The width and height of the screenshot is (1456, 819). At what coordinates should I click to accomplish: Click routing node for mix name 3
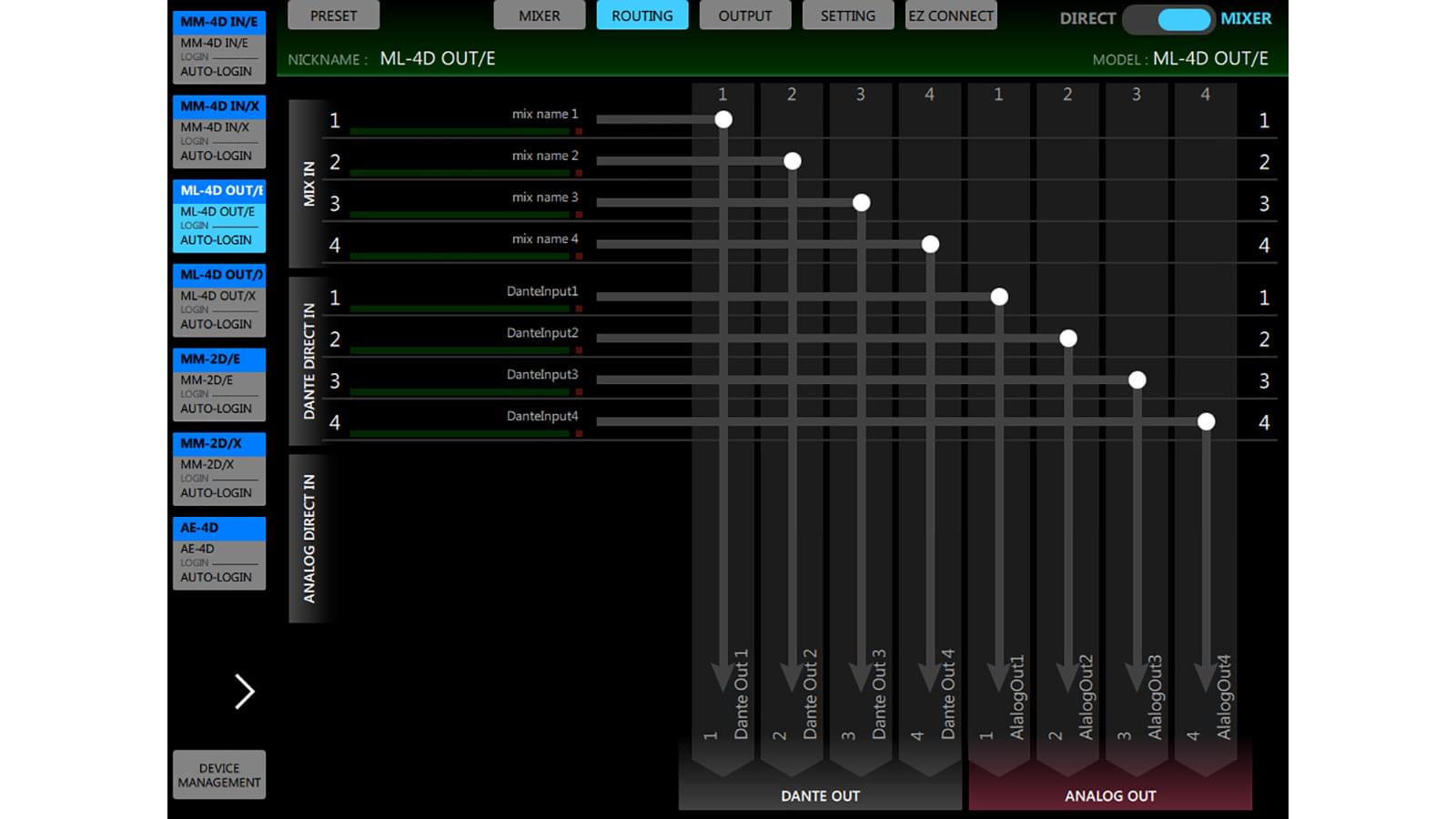861,202
